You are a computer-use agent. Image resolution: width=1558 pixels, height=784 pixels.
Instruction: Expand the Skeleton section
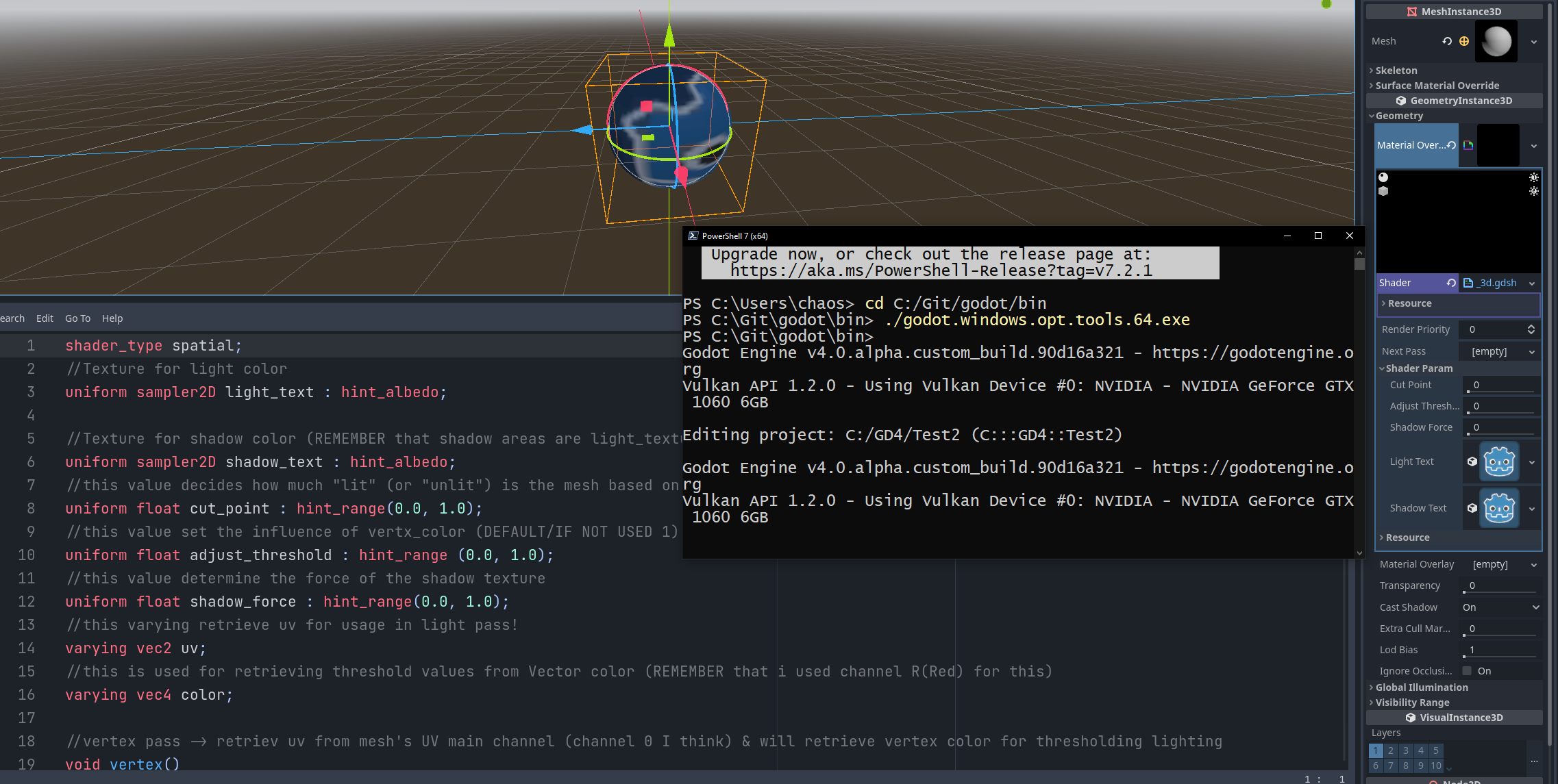[1394, 70]
